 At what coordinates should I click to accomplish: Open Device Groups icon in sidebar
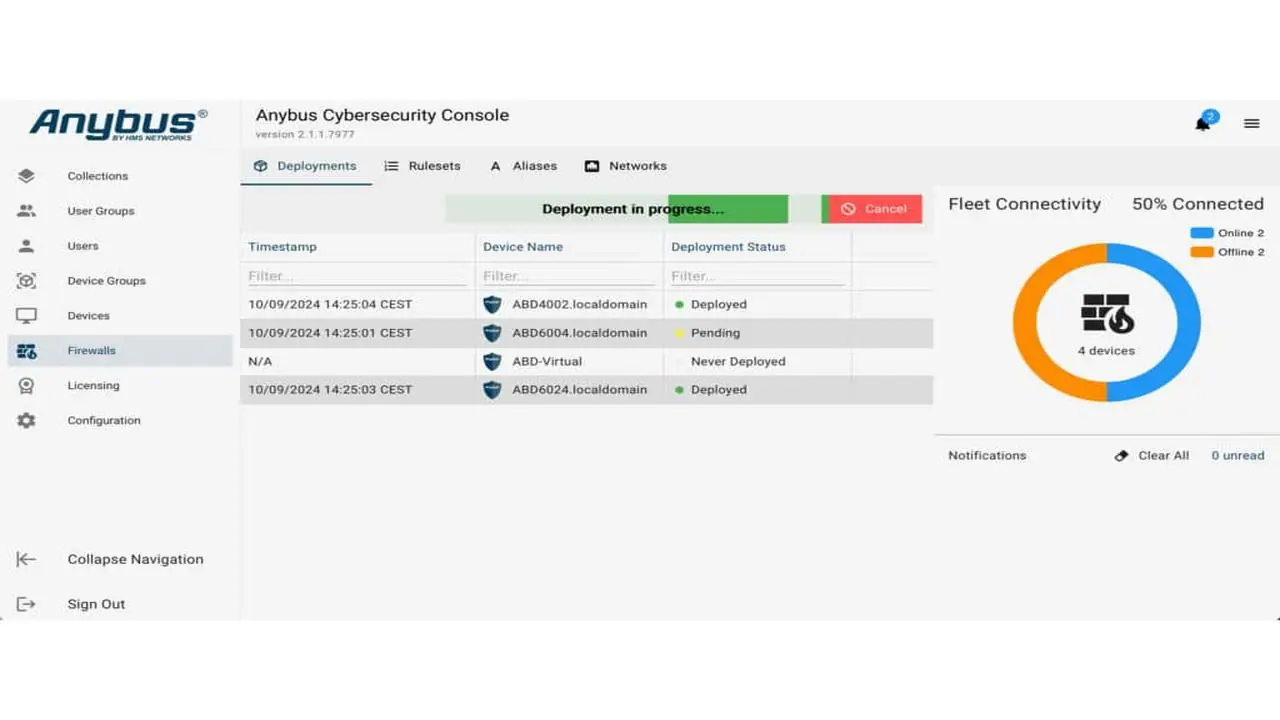pos(27,281)
